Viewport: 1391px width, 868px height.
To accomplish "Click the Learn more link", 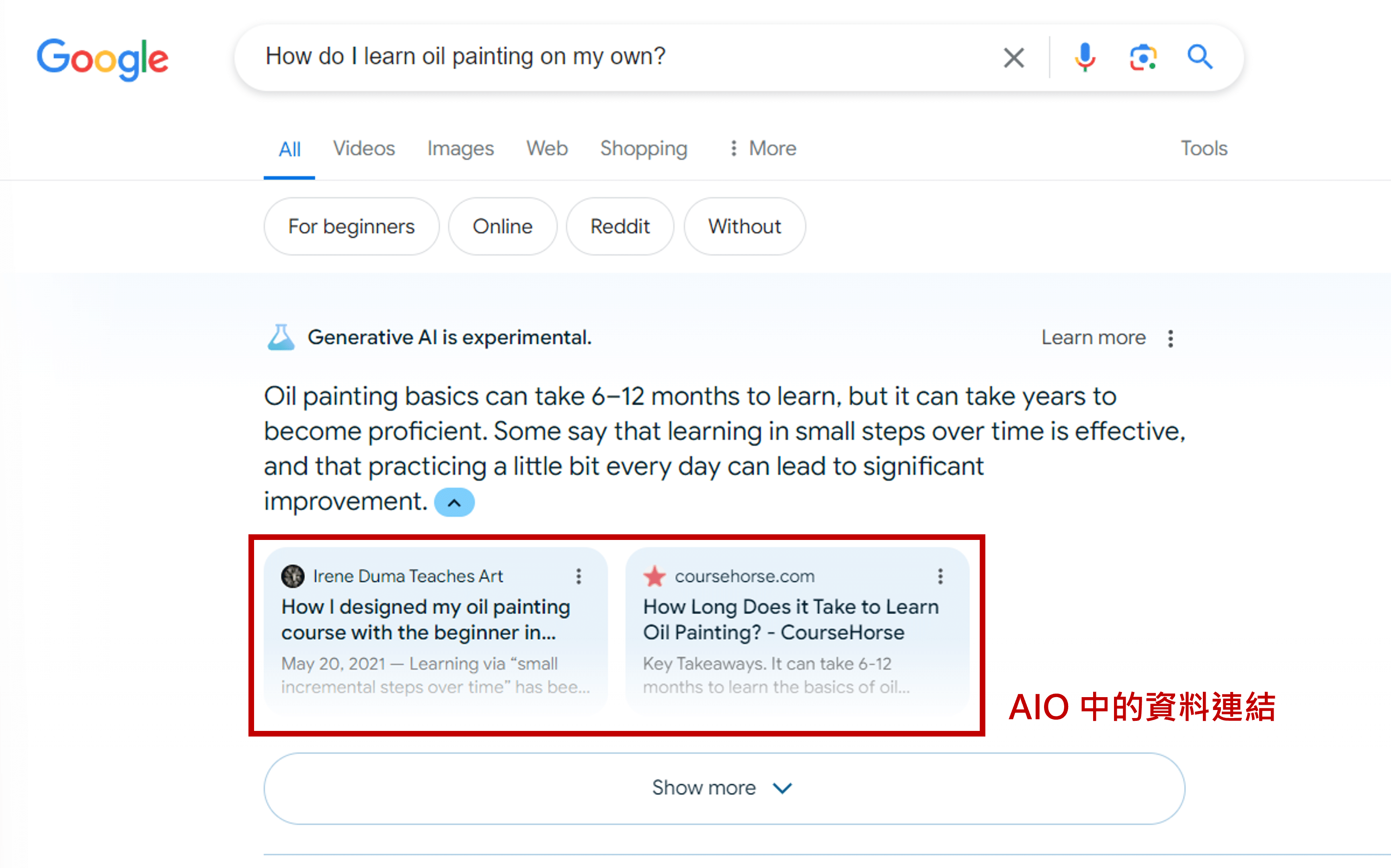I will [1093, 338].
